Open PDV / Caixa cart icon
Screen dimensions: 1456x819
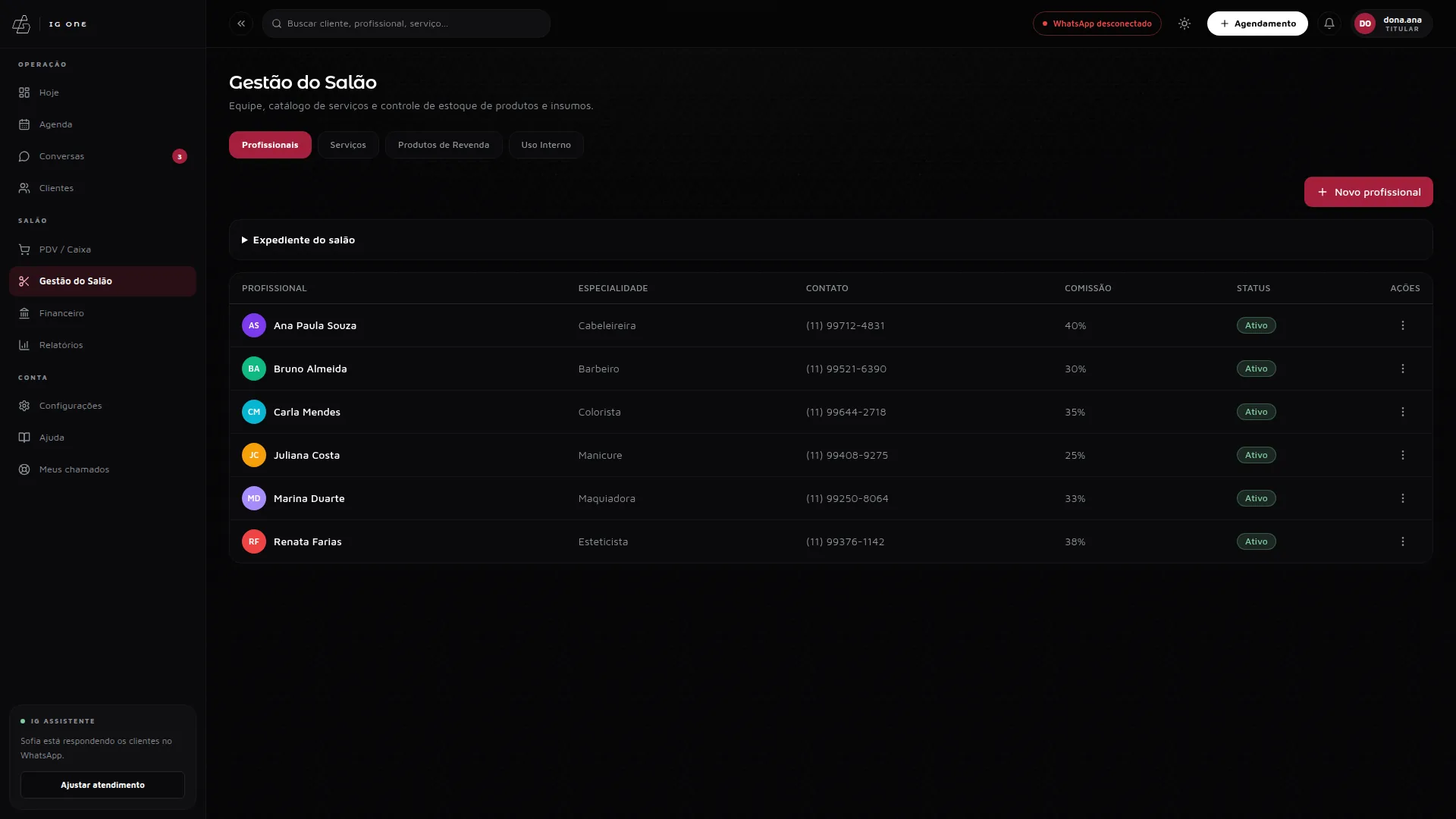(x=24, y=249)
